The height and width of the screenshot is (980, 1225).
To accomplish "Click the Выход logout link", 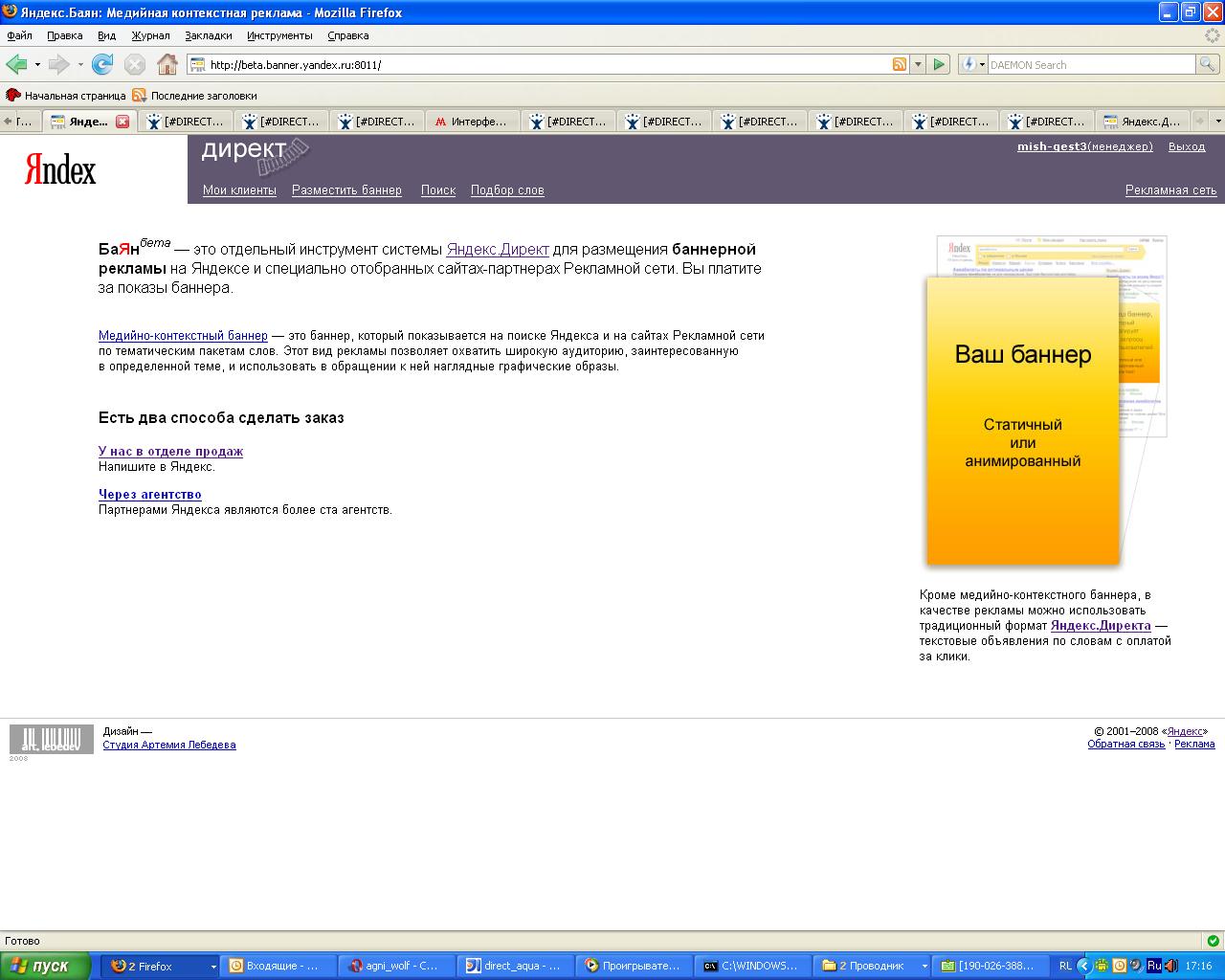I will tap(1187, 146).
